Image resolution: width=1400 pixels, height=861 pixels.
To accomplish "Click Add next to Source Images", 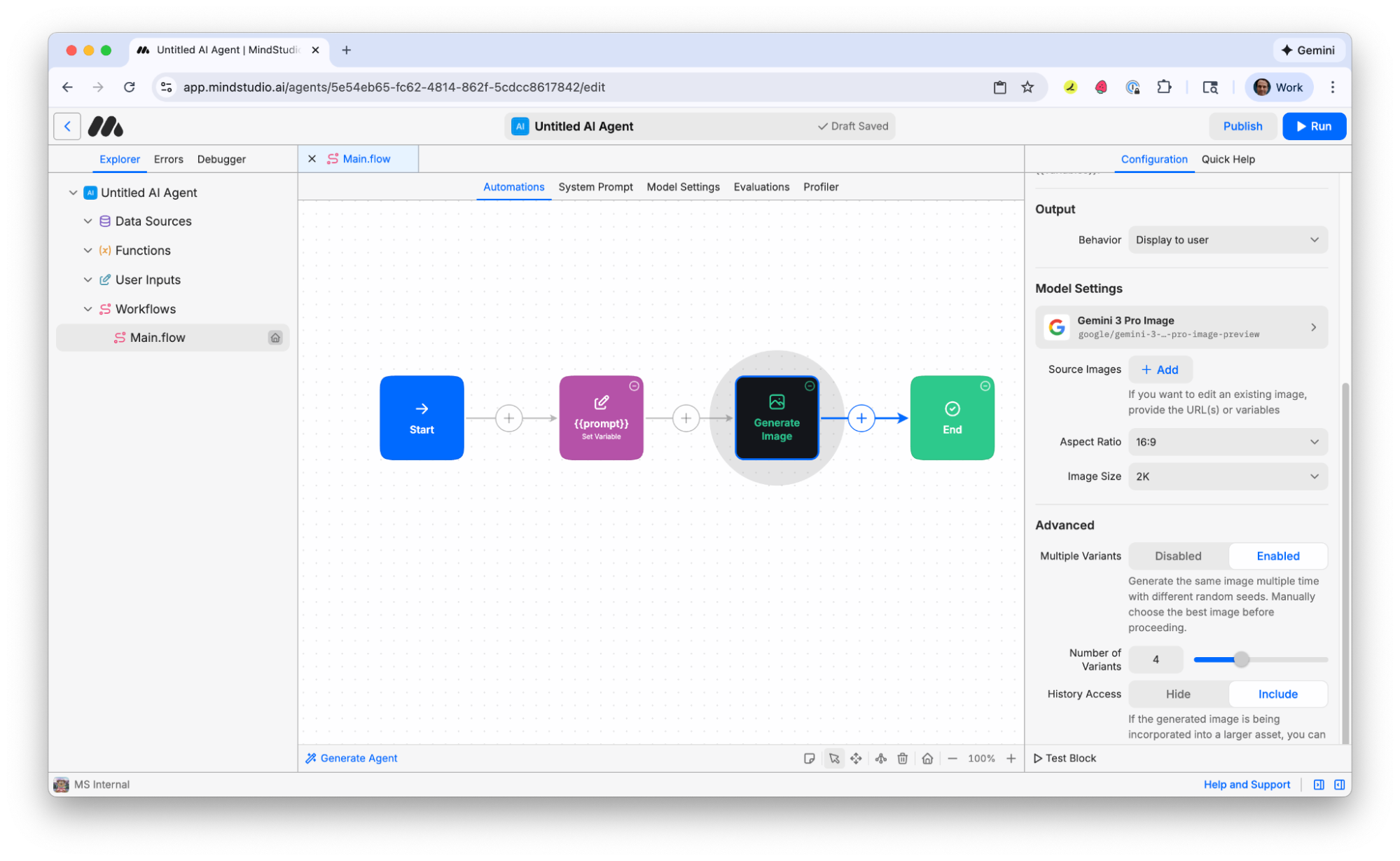I will pos(1160,369).
